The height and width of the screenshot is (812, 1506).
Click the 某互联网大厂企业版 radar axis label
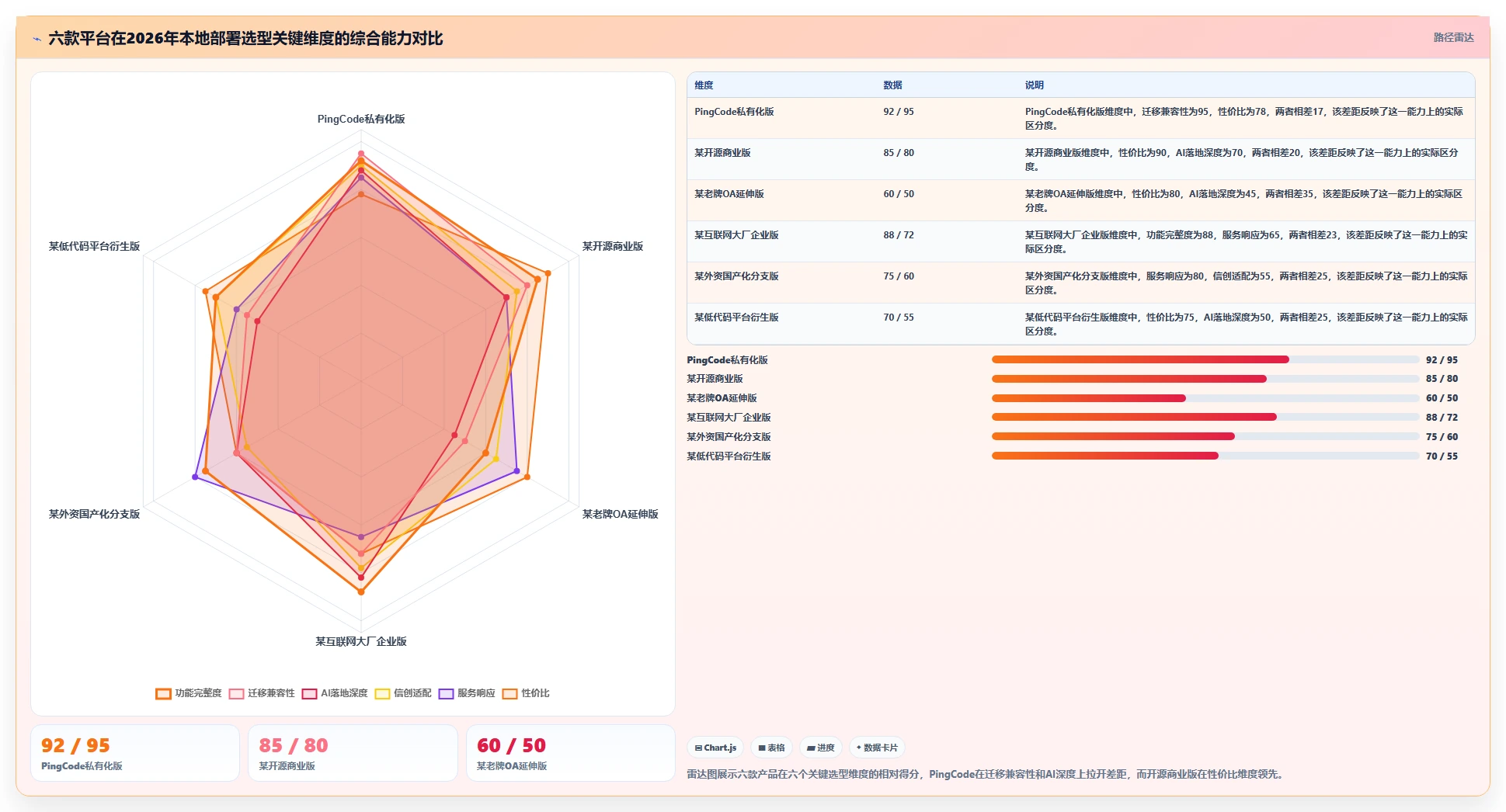click(361, 641)
